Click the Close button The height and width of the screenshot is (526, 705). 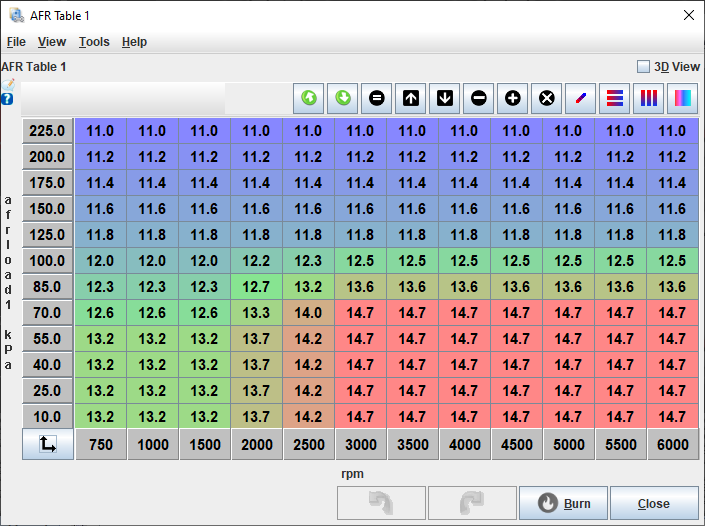click(x=654, y=503)
